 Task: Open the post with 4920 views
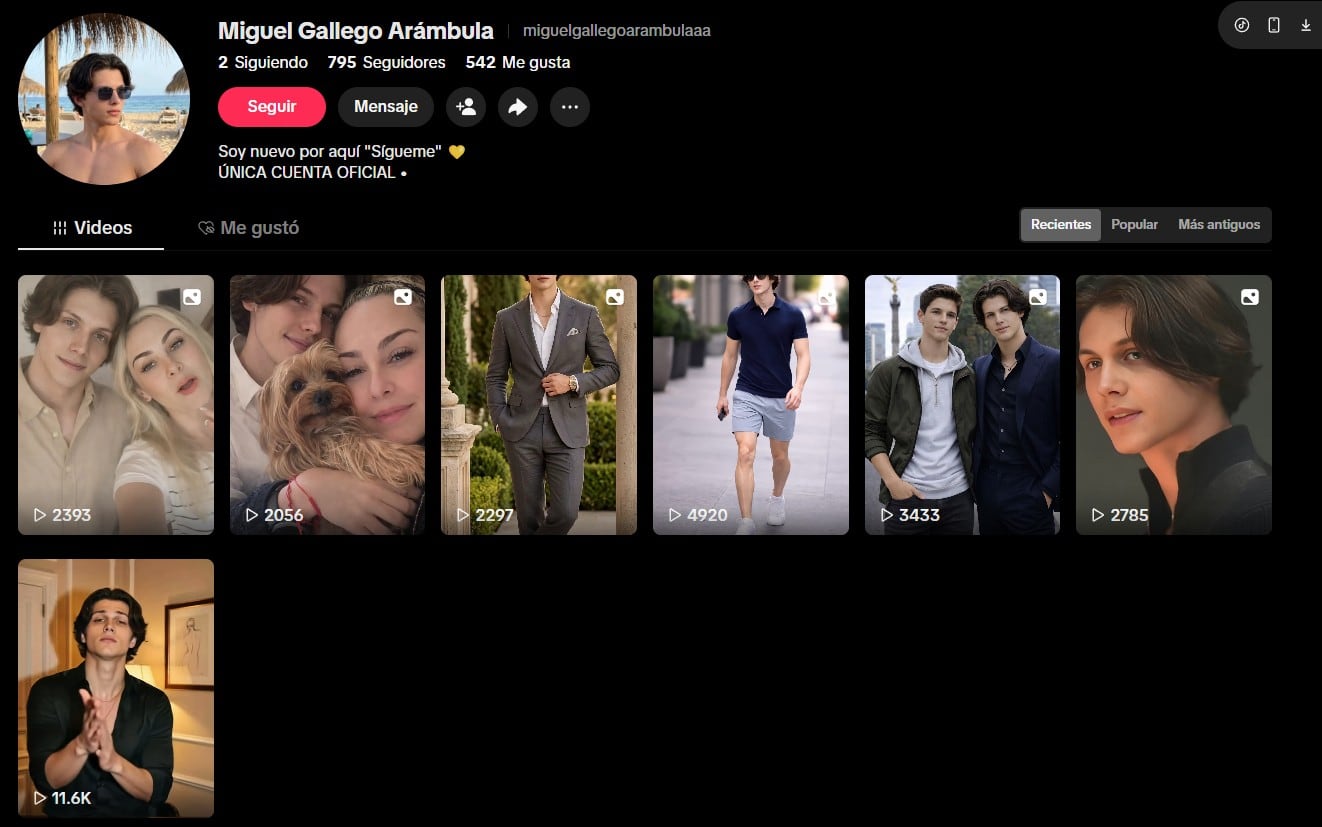750,404
